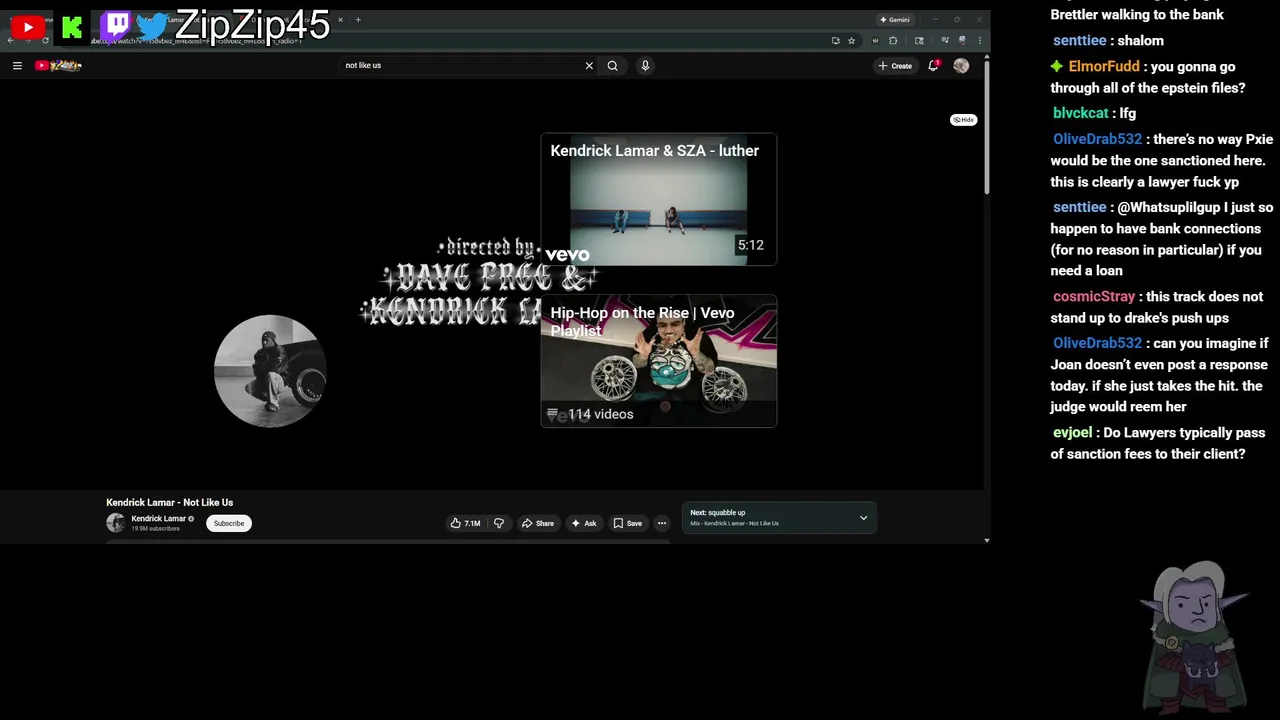This screenshot has width=1280, height=720.
Task: Click the search magnifier button
Action: click(x=613, y=65)
